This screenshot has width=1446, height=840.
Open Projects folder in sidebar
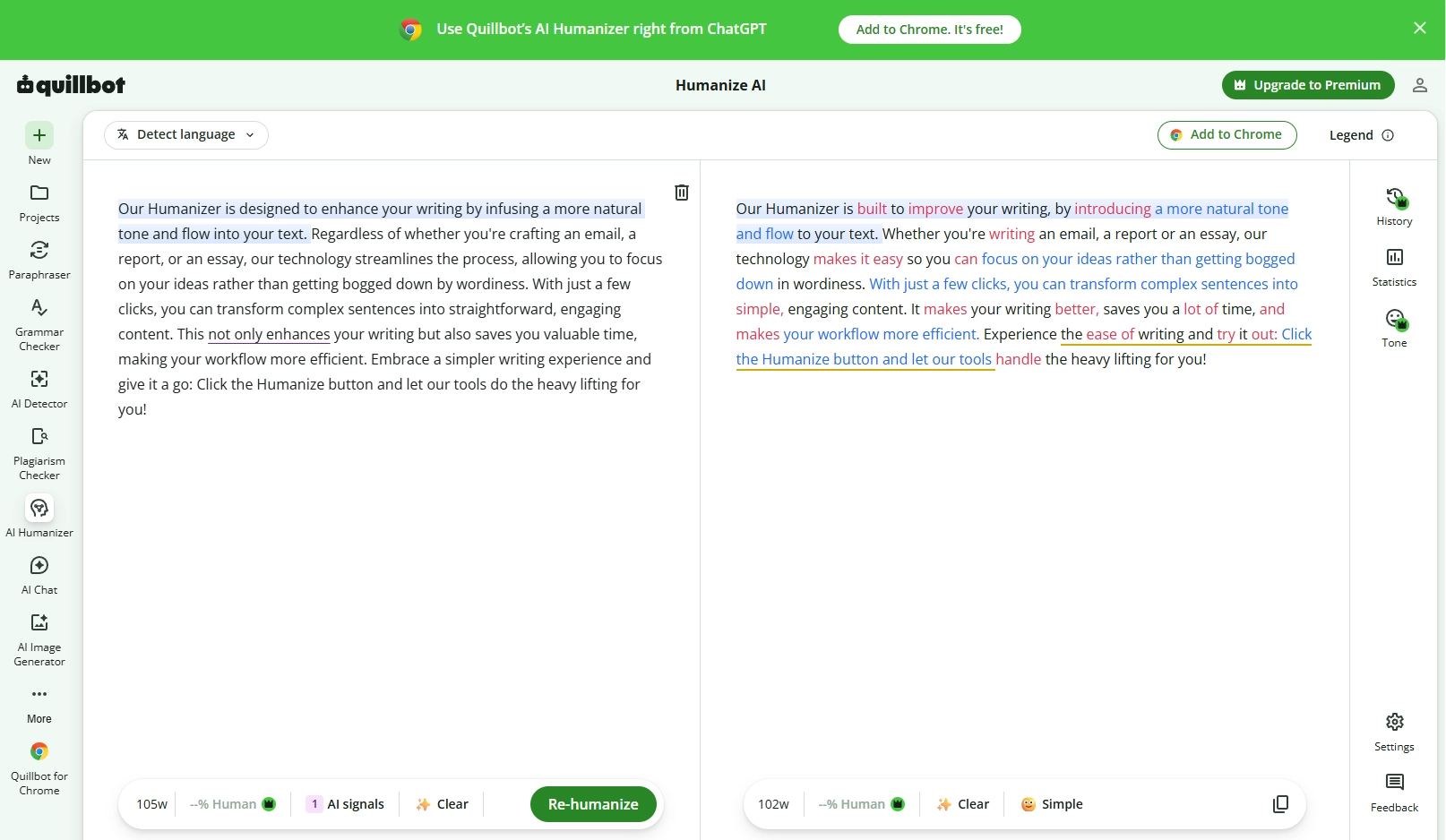[x=39, y=202]
